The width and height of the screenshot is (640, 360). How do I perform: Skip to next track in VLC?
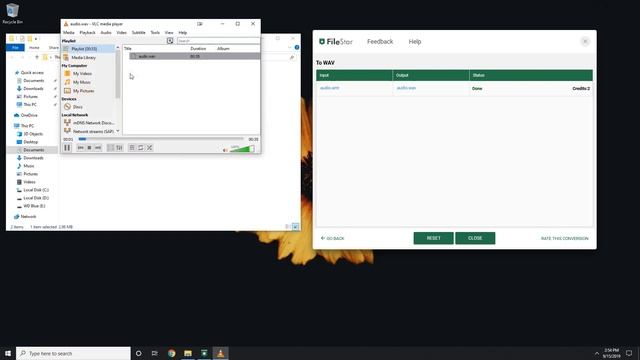pos(98,148)
